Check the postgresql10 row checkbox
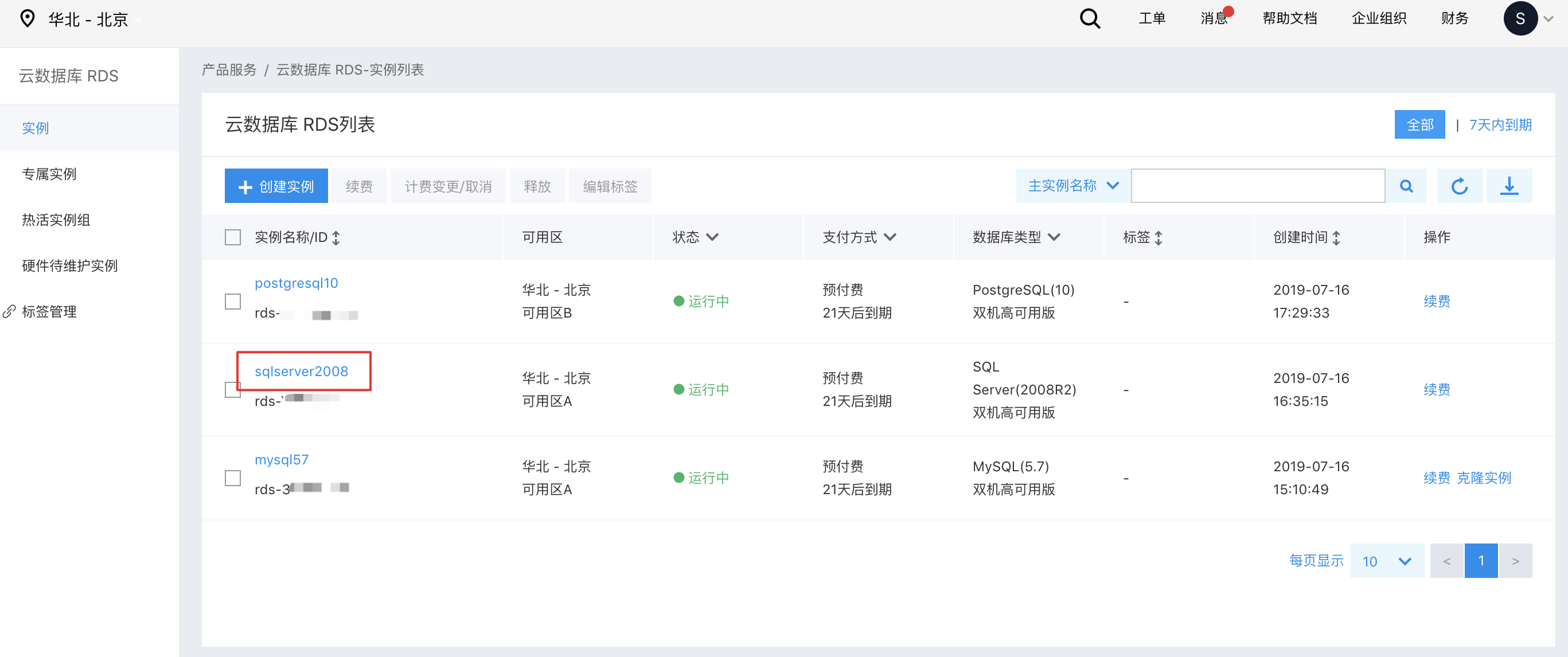Screen dimensions: 1568x657 [232, 302]
